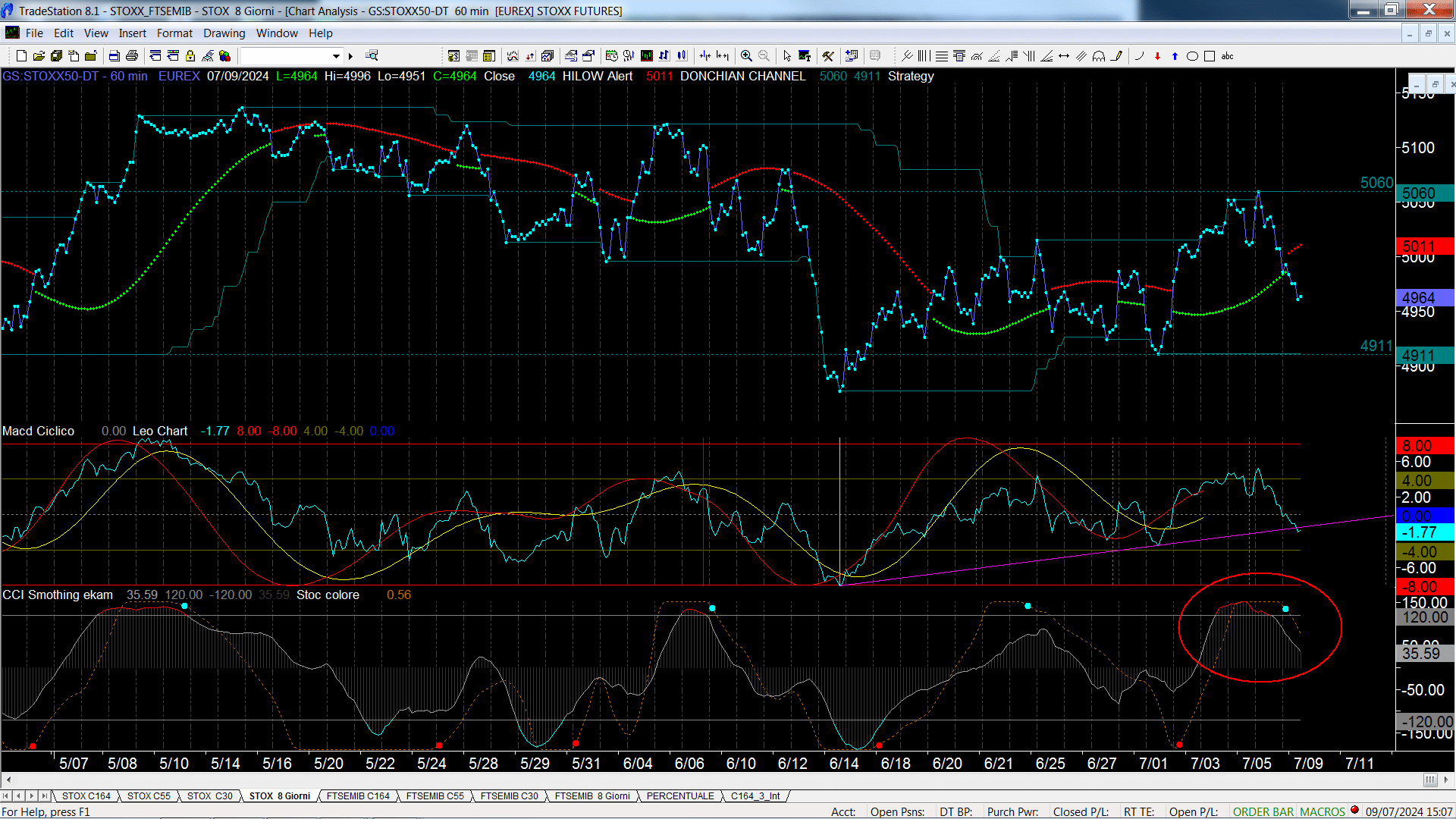Click the horizontal scrollbar thumb grip

pyautogui.click(x=1430, y=780)
